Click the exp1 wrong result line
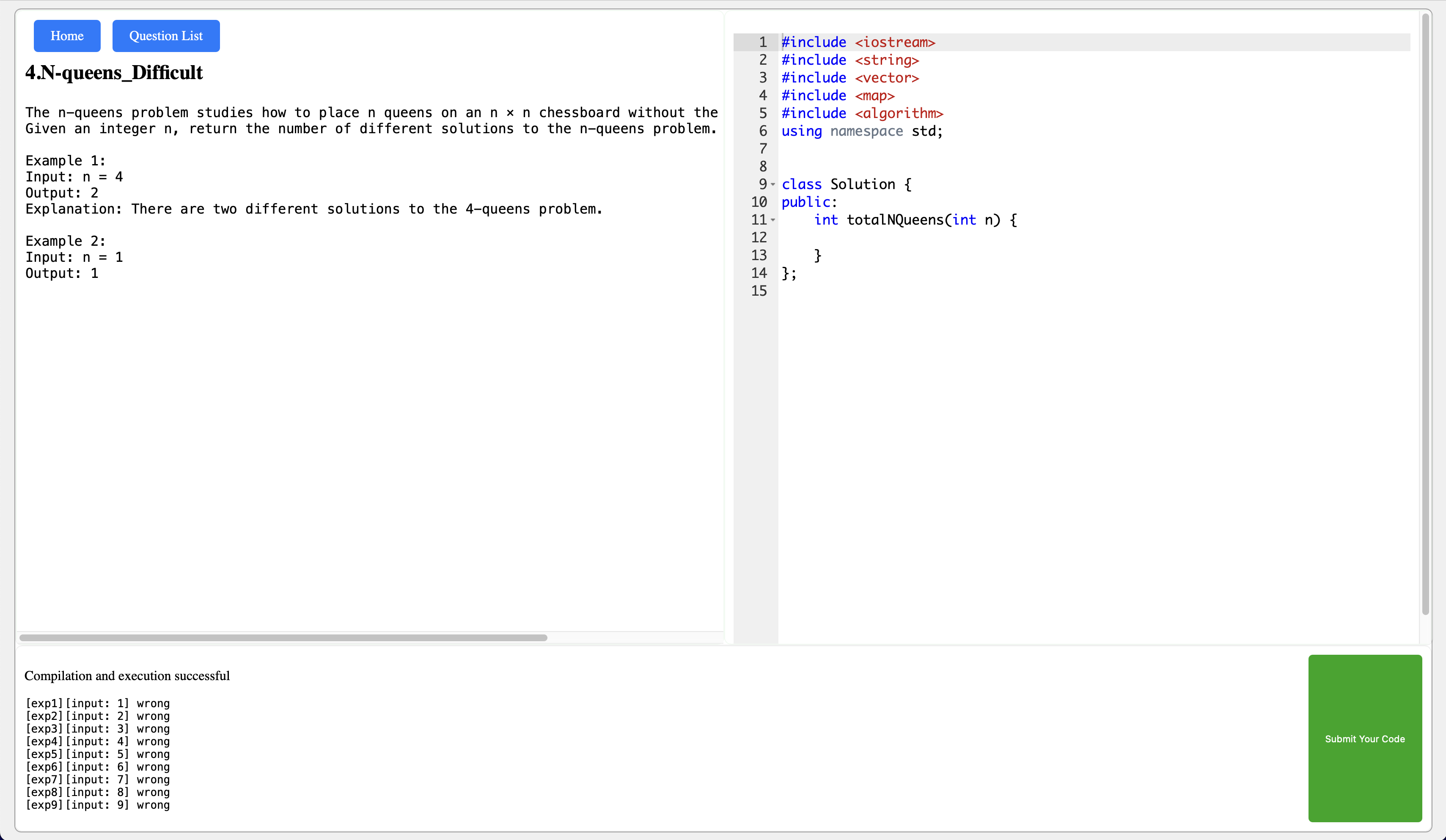Viewport: 1446px width, 840px height. pos(98,703)
